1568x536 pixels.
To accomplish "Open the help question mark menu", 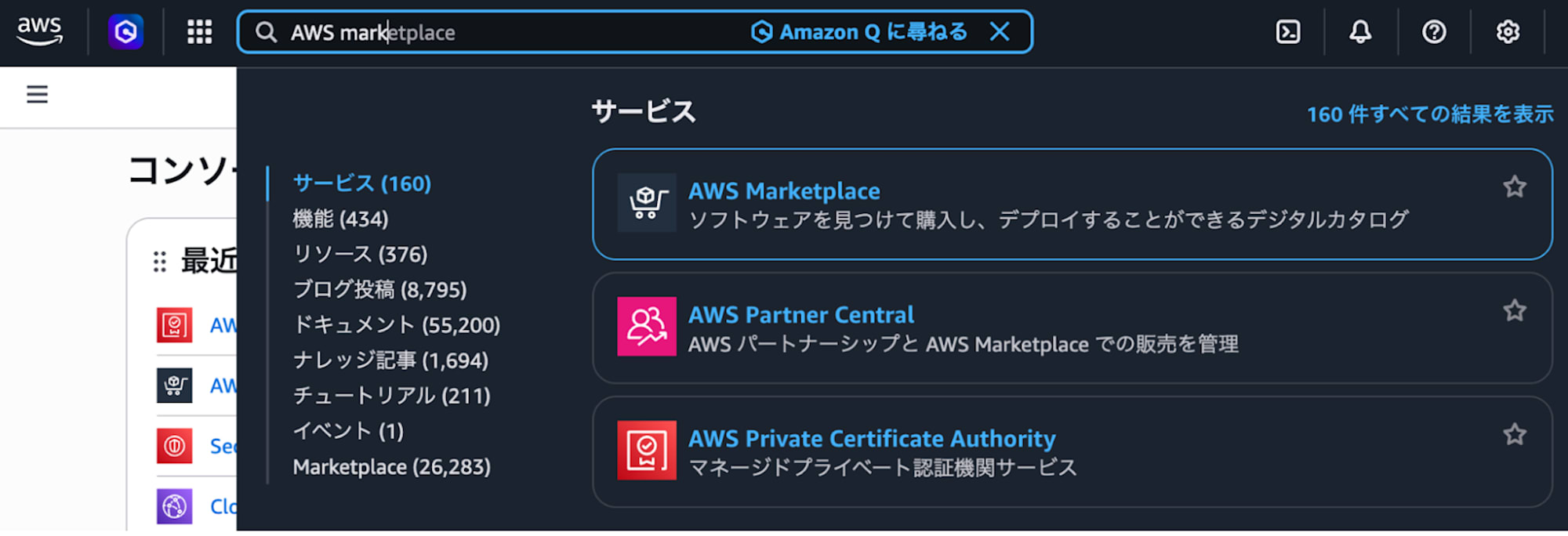I will tap(1434, 32).
